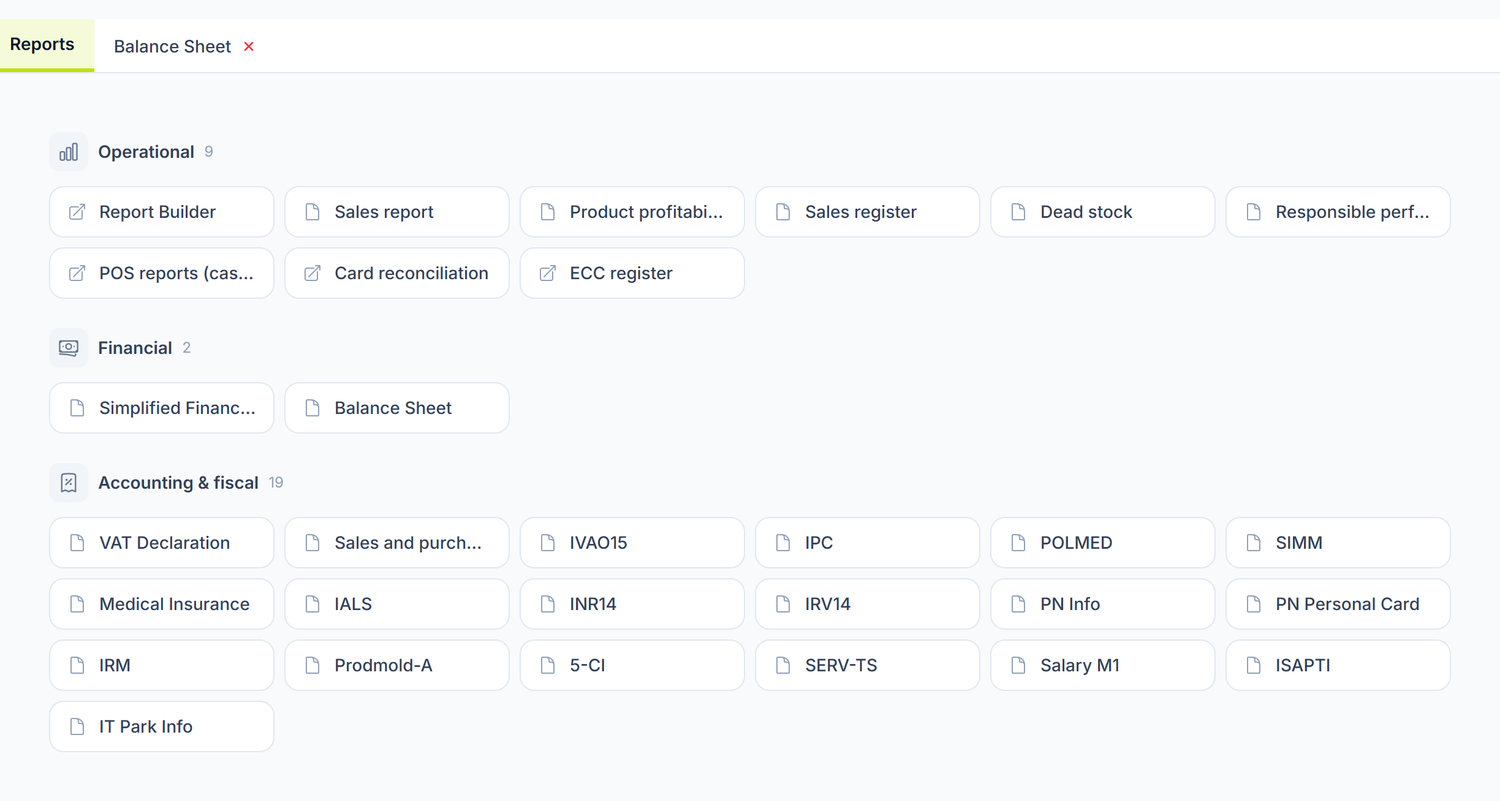Image resolution: width=1500 pixels, height=801 pixels.
Task: Click the document icon beside Sales register
Action: pos(783,212)
